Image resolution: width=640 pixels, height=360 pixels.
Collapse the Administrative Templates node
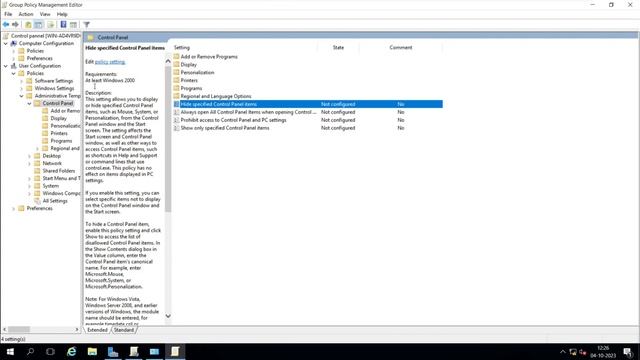[x=22, y=96]
